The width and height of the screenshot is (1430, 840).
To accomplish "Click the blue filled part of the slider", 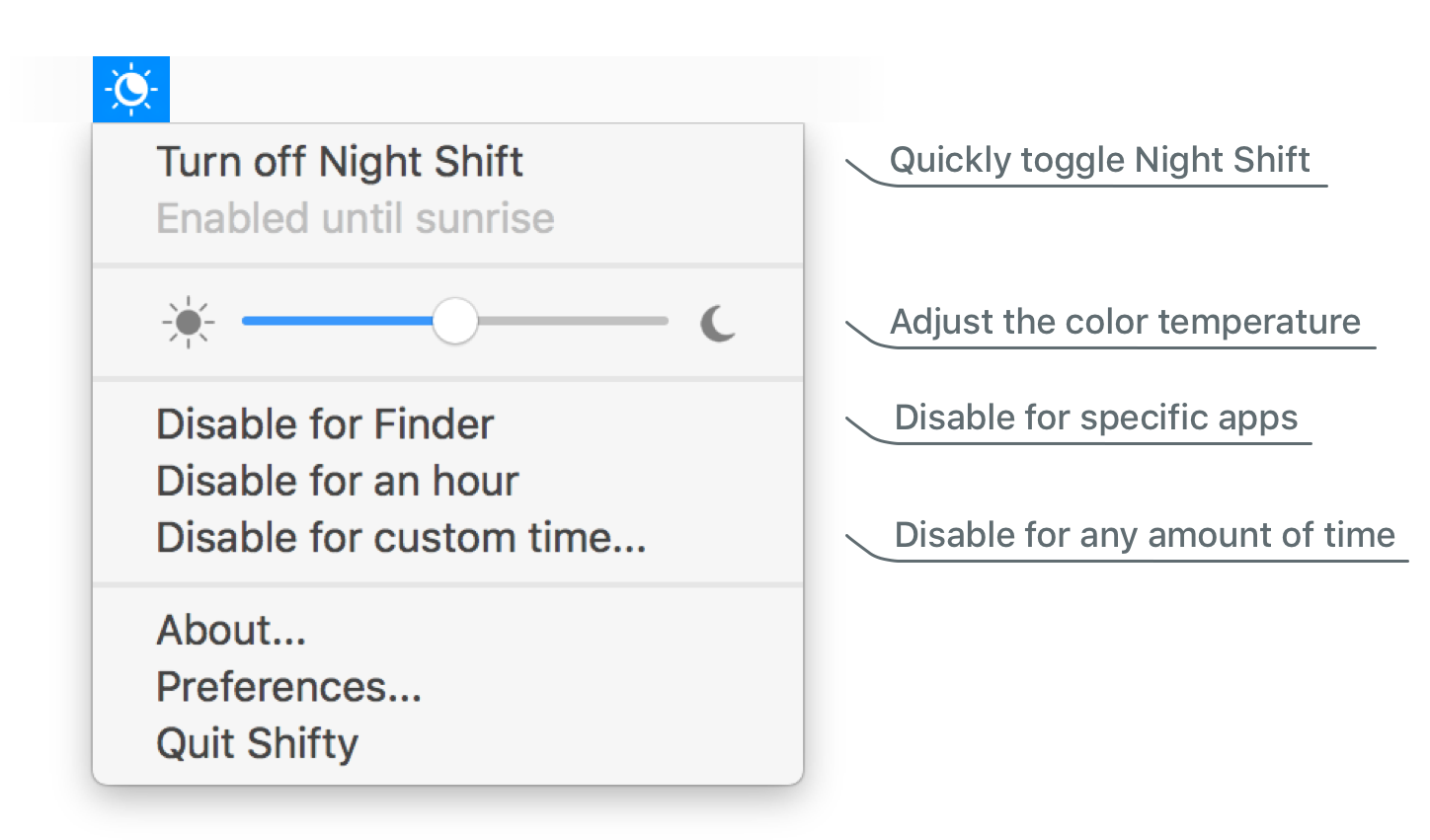I will (x=336, y=321).
